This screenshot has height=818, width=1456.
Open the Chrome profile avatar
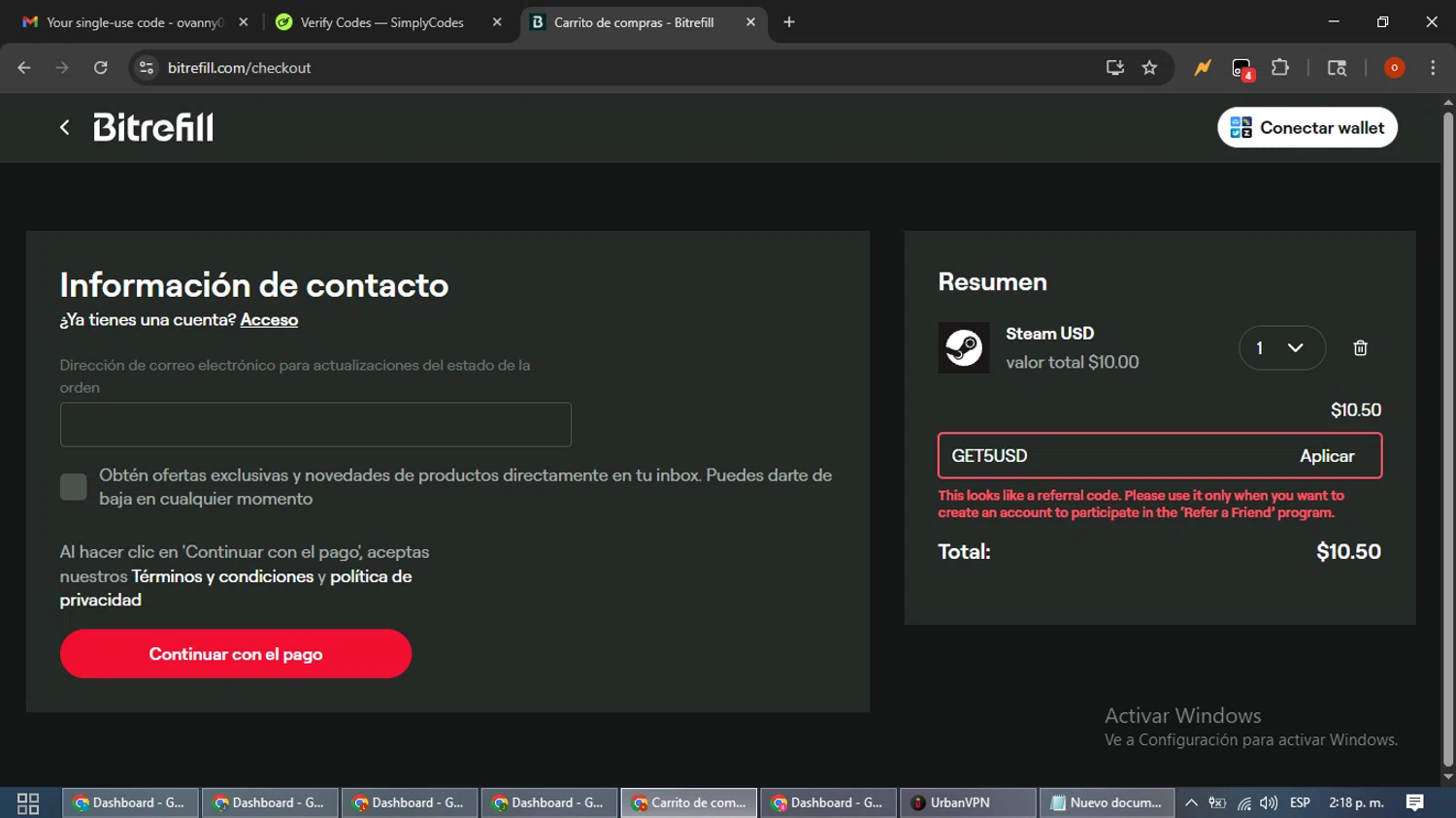tap(1394, 68)
